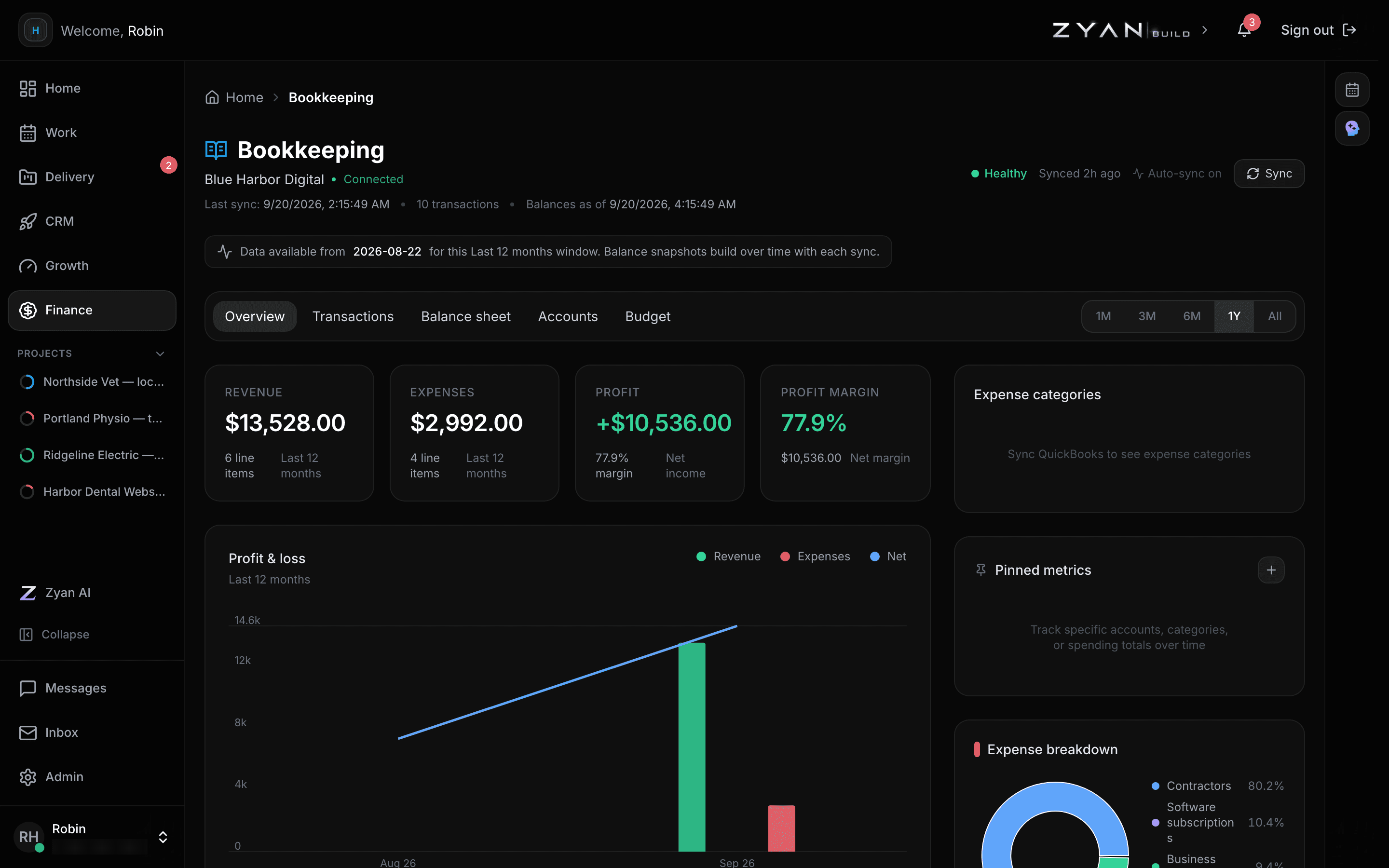Toggle Net series in chart legend
The height and width of the screenshot is (868, 1389).
tap(888, 556)
